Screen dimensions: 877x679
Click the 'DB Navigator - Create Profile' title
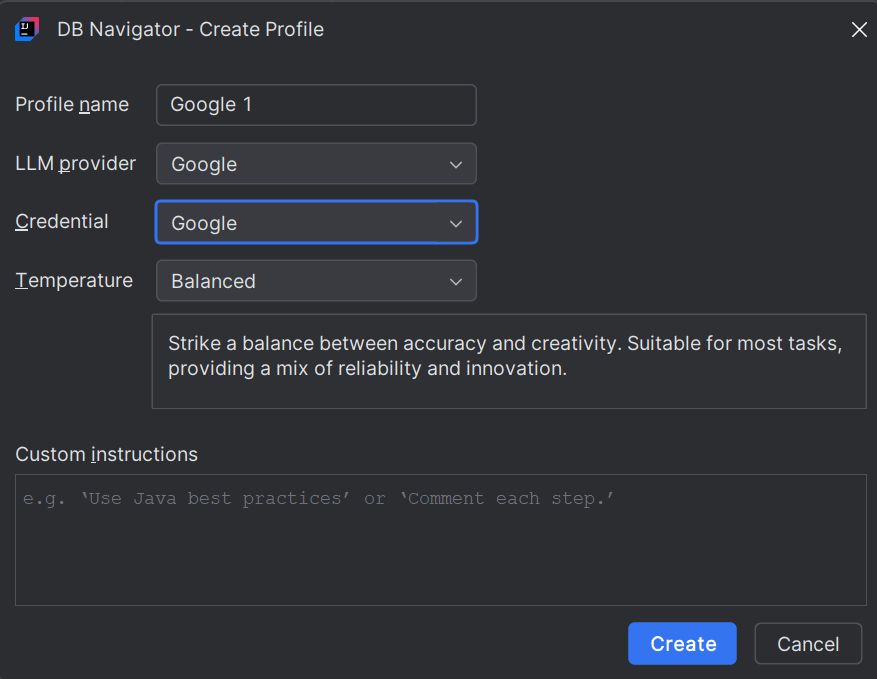tap(190, 29)
